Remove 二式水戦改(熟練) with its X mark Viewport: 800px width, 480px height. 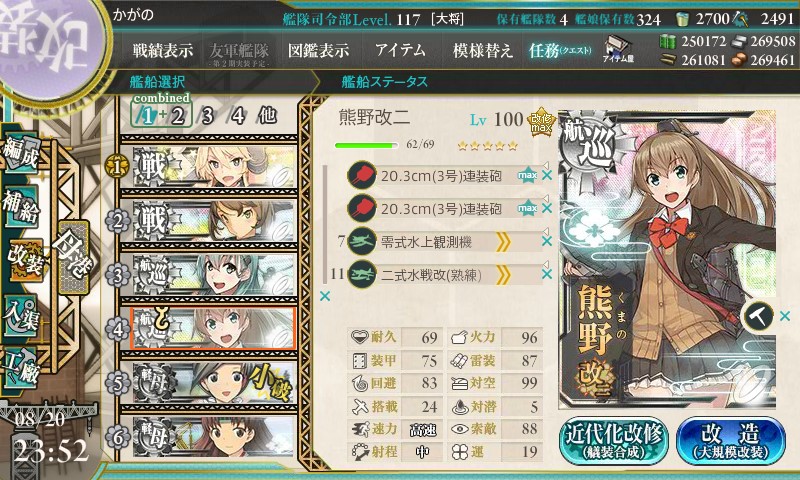tap(547, 274)
